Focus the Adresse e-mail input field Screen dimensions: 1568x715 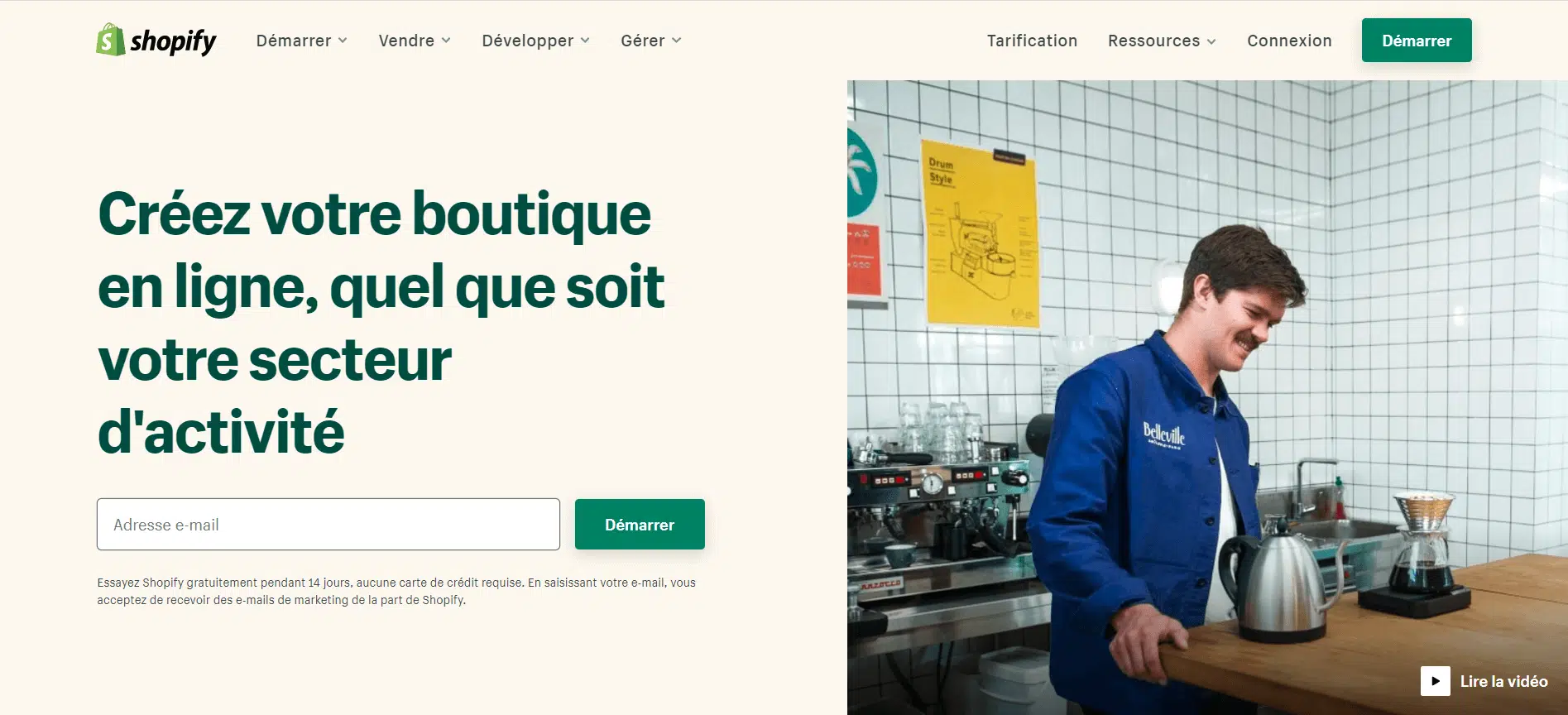point(328,525)
